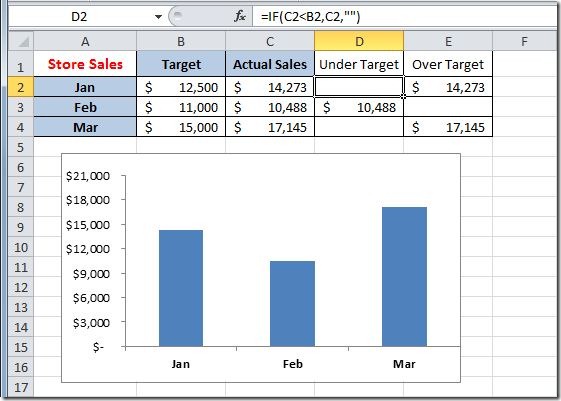Click Feb actual sales 10,488 in column C
The width and height of the screenshot is (561, 401).
[x=270, y=107]
